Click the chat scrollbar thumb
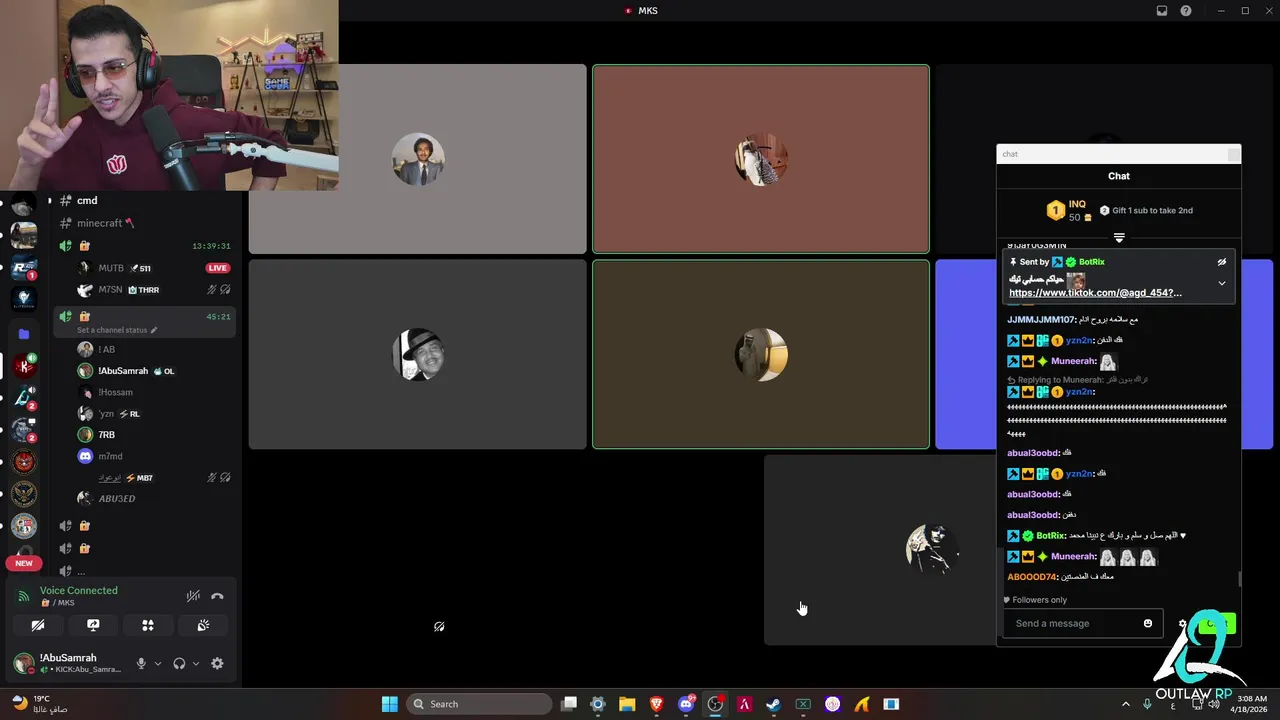This screenshot has width=1280, height=720. tap(1239, 579)
